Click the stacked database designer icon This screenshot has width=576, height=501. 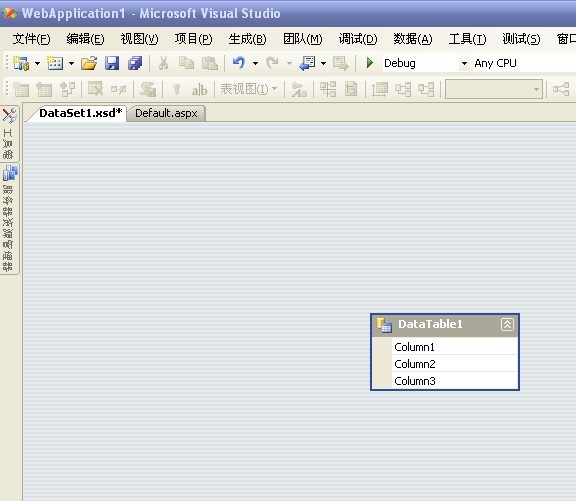coord(148,89)
